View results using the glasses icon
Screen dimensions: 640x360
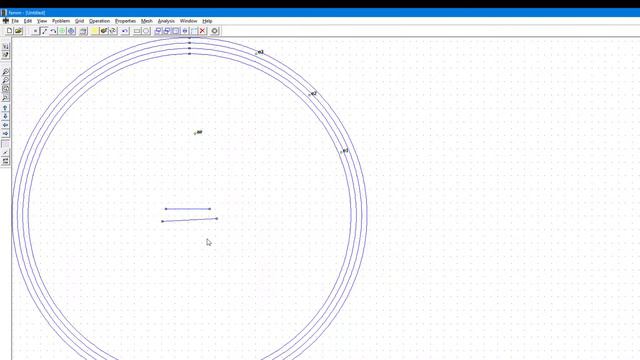pos(113,31)
